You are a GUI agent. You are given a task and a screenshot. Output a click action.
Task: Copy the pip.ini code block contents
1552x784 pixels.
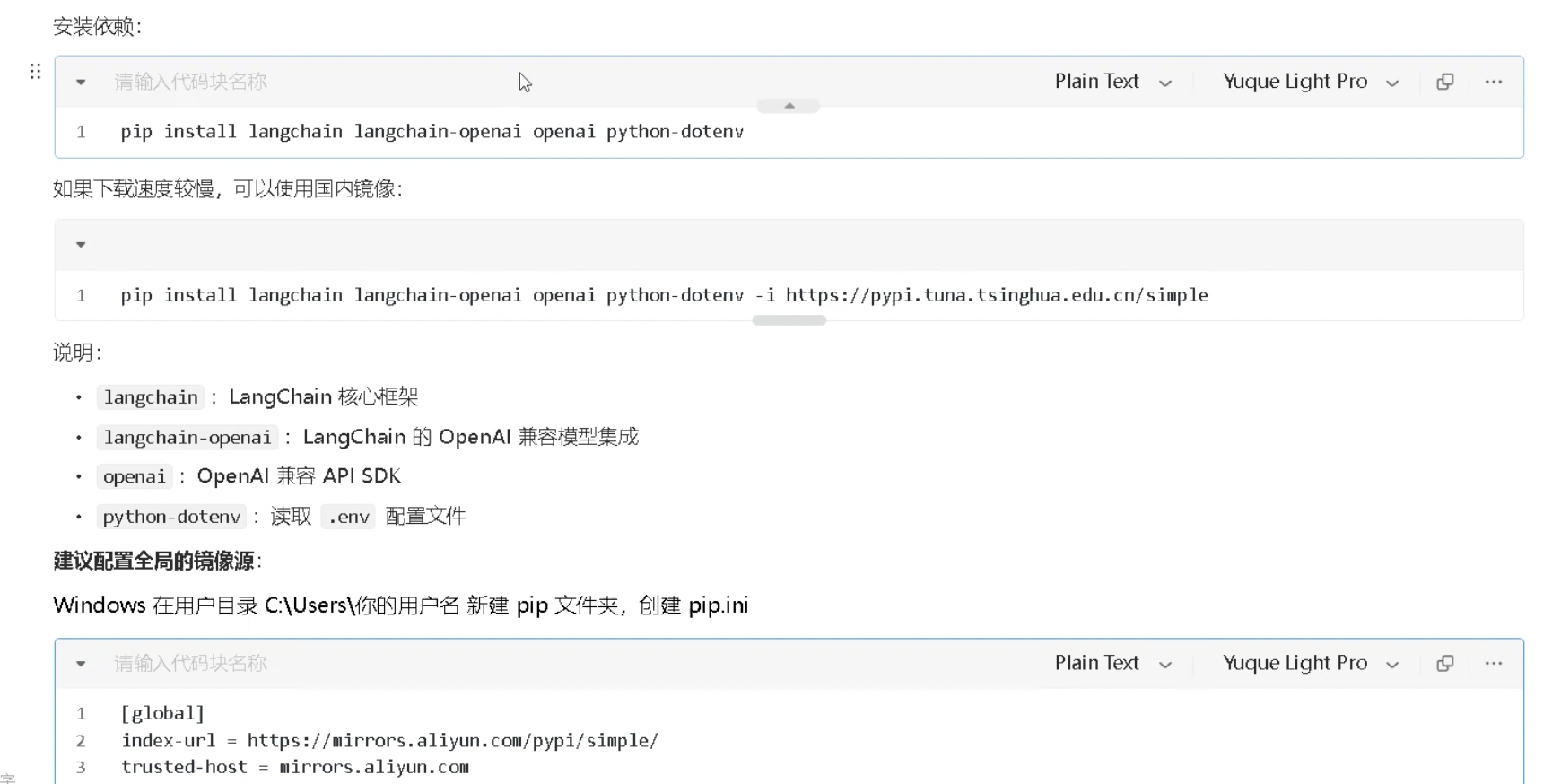pos(1444,663)
